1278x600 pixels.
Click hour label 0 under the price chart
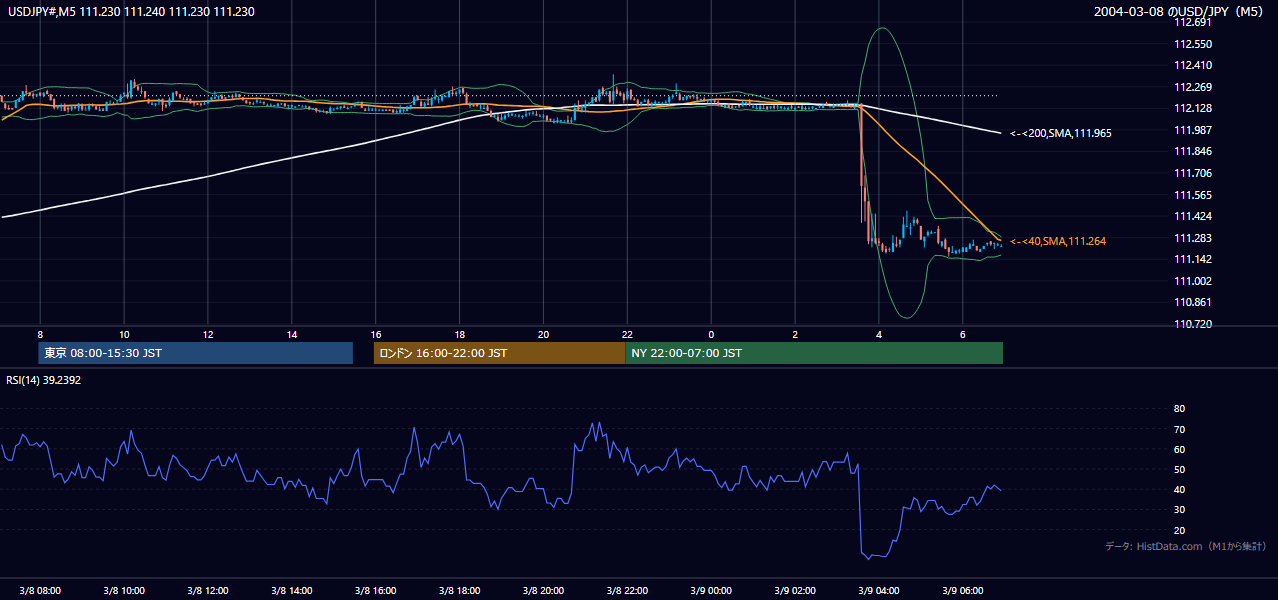click(711, 333)
